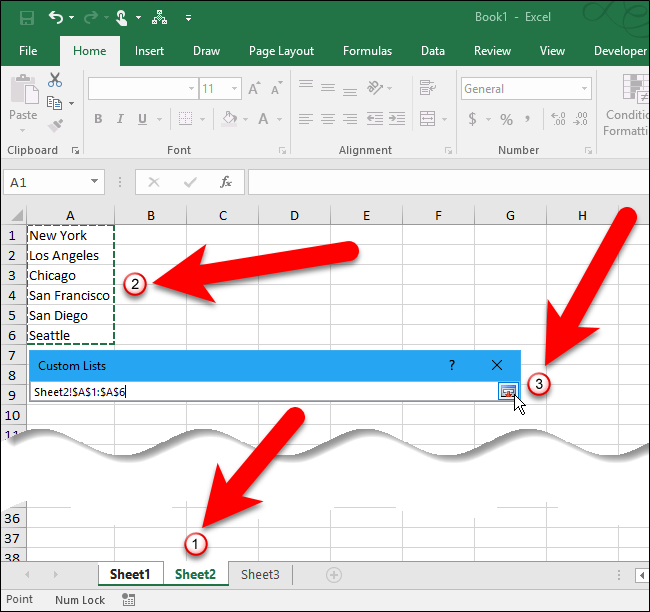Expand the Name Box dropdown
The image size is (650, 612).
pyautogui.click(x=95, y=182)
